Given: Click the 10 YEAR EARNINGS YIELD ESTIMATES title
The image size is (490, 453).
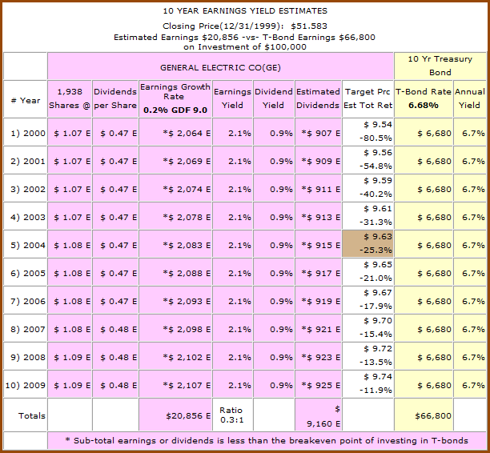Looking at the screenshot, I should pyautogui.click(x=245, y=11).
